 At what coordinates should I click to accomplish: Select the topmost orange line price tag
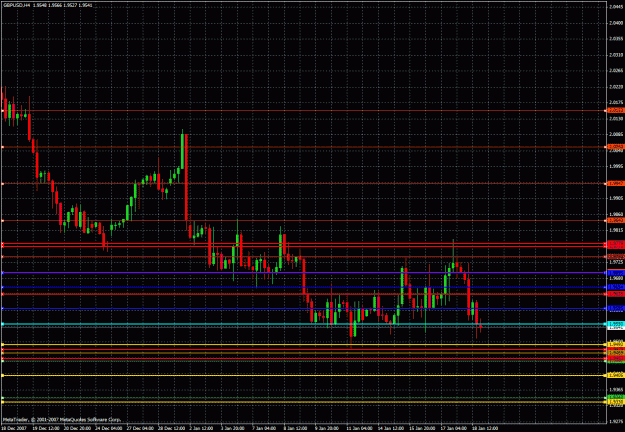615,110
